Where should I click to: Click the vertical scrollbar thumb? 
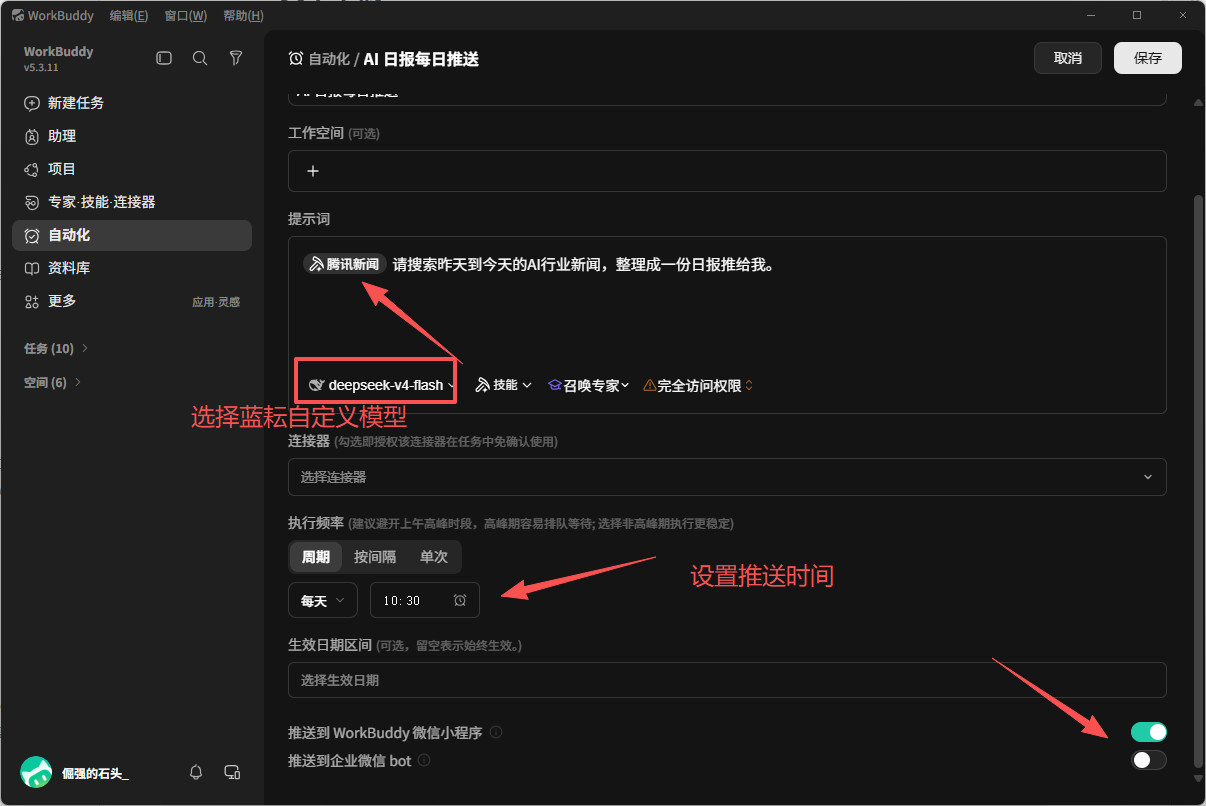1199,482
